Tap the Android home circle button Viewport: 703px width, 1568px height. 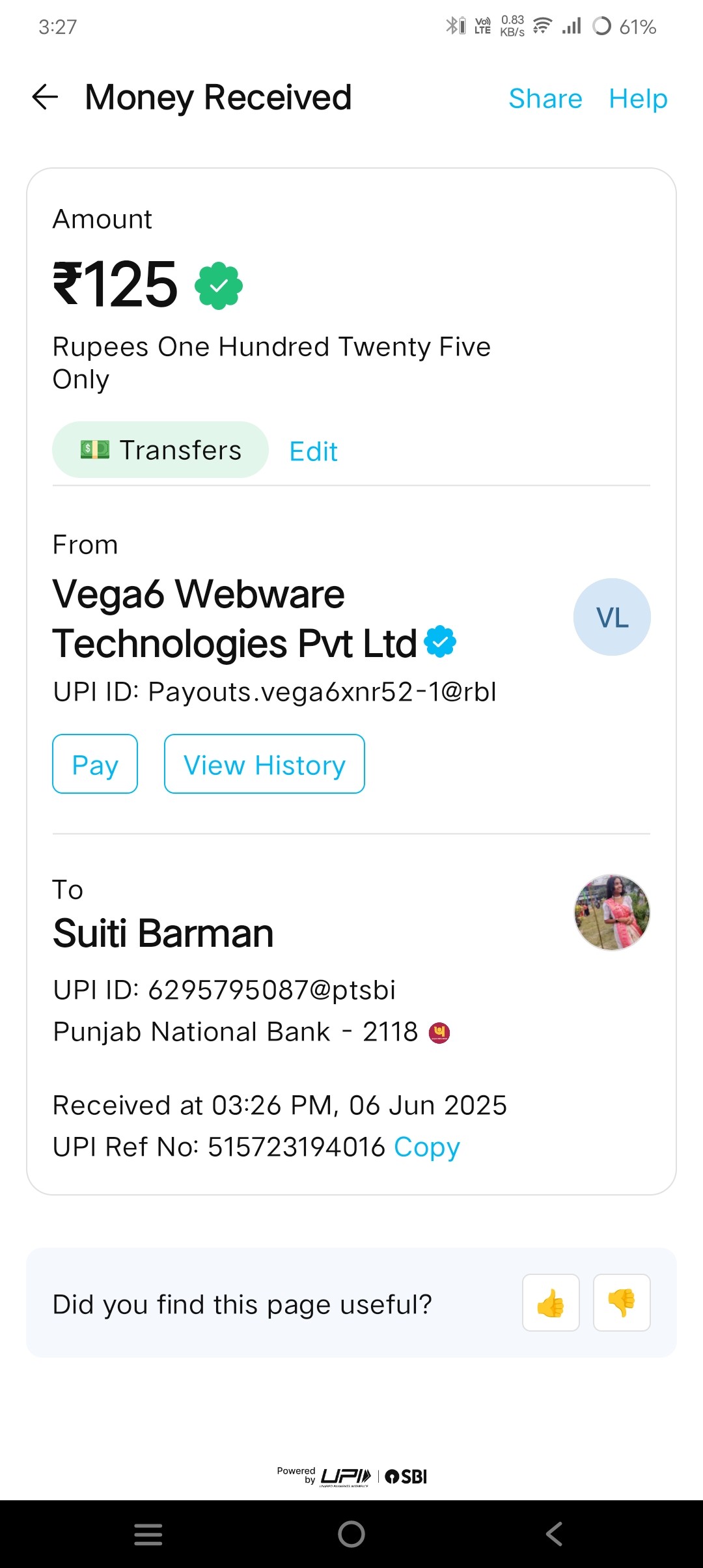(351, 1534)
